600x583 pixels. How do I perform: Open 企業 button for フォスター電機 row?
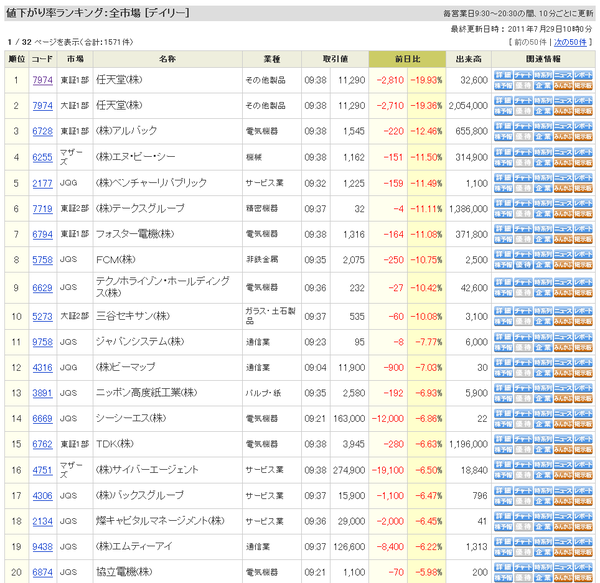(543, 239)
